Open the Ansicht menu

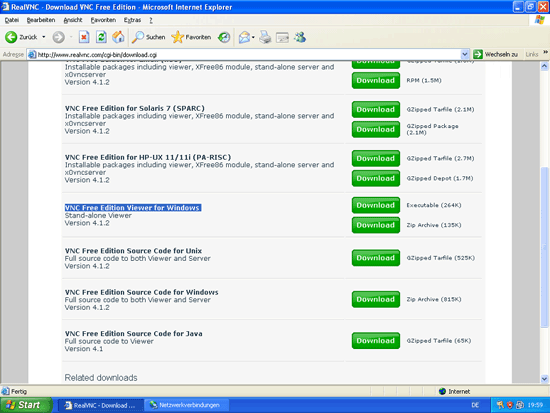point(73,20)
